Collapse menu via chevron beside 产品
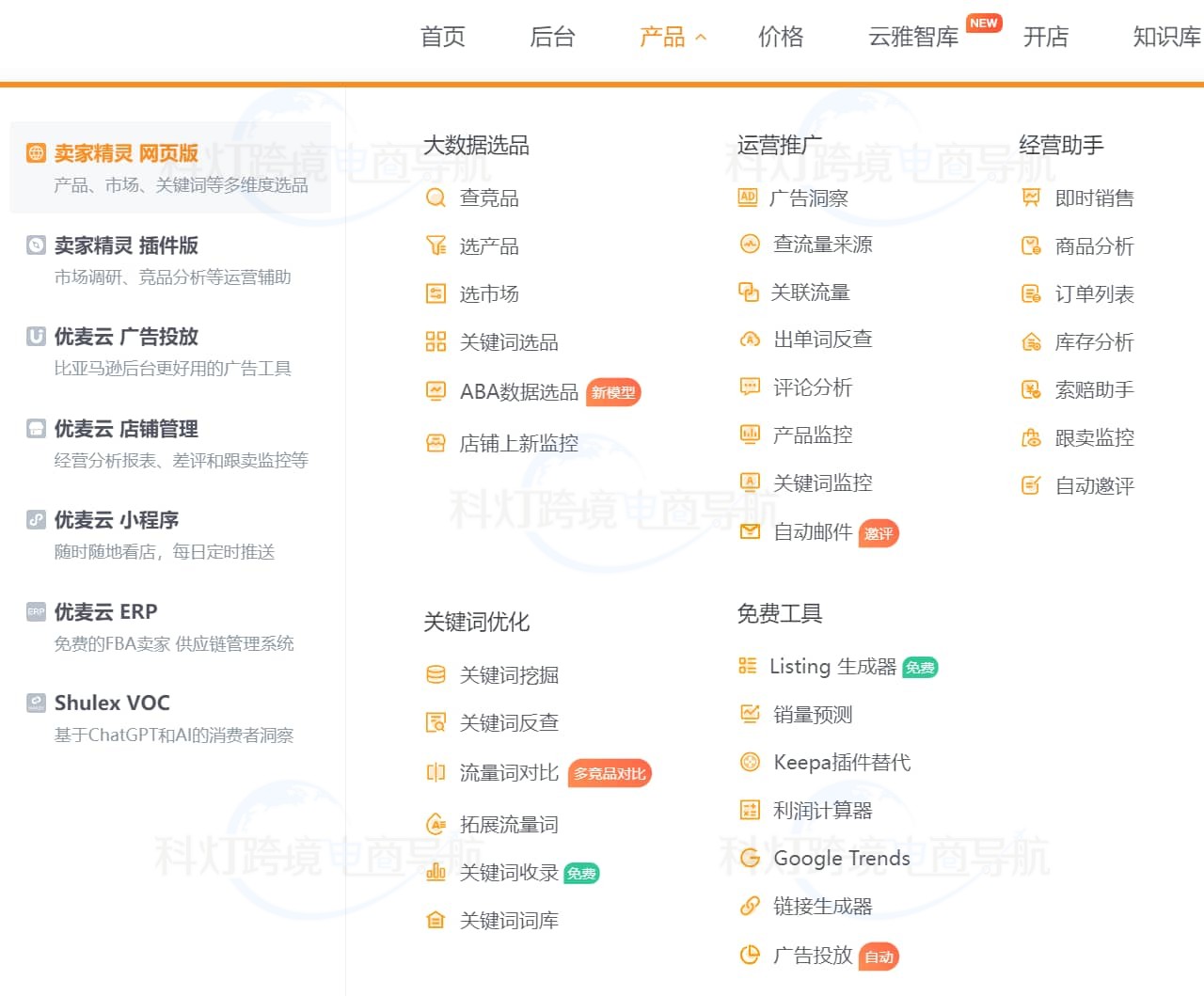Image resolution: width=1204 pixels, height=996 pixels. click(701, 38)
